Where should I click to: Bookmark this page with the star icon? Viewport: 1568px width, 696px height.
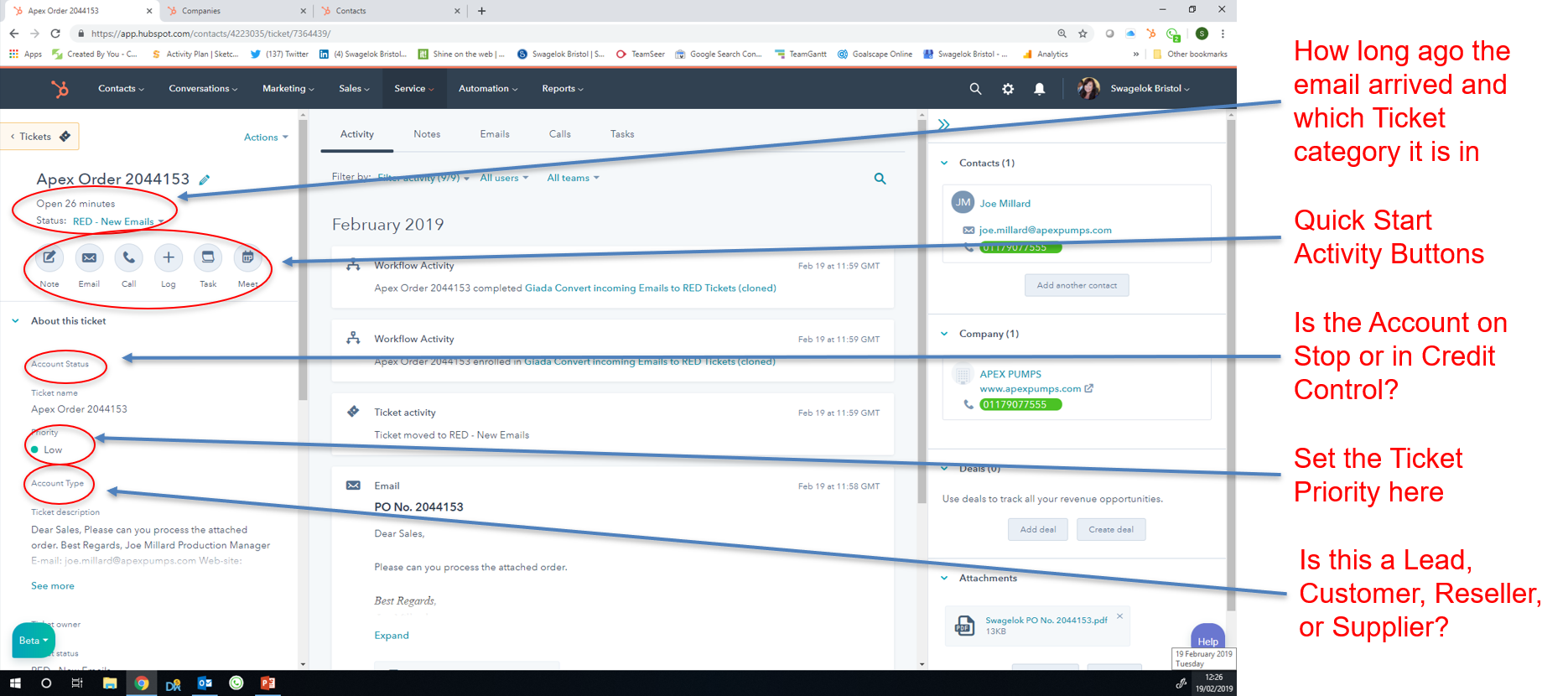pyautogui.click(x=1083, y=34)
